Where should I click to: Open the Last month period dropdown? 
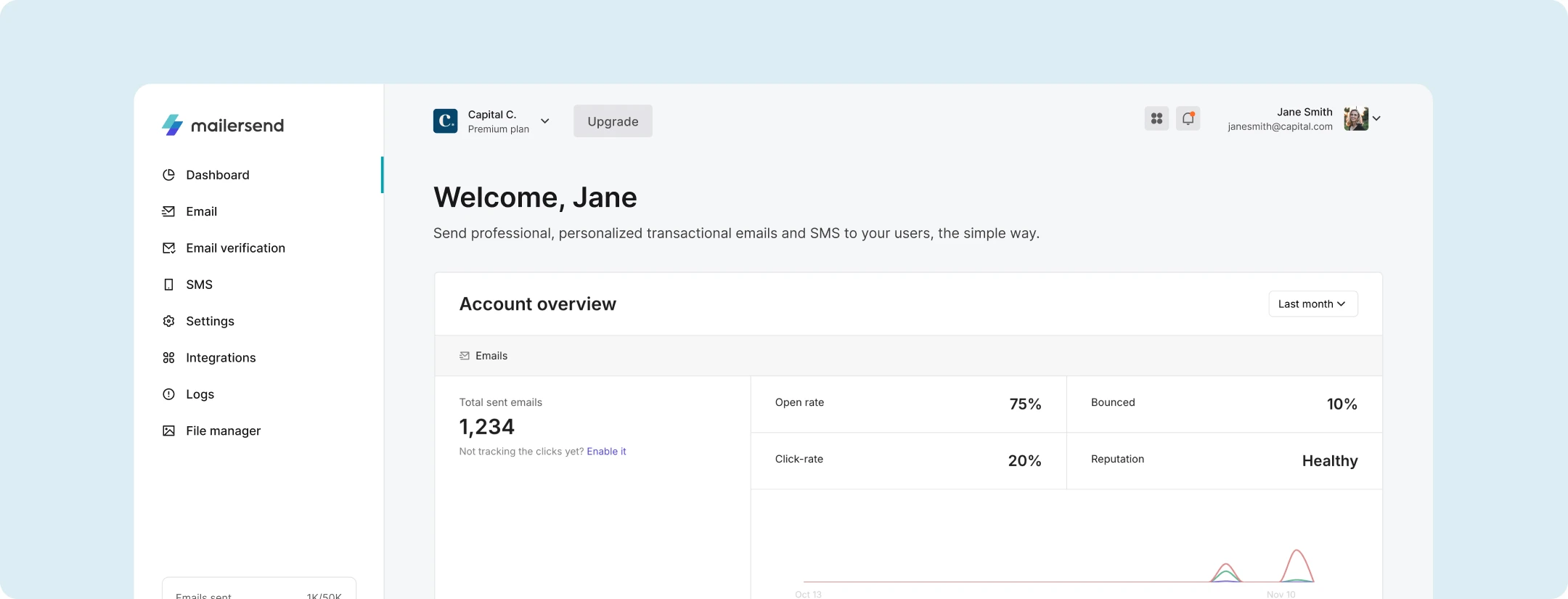tap(1312, 303)
